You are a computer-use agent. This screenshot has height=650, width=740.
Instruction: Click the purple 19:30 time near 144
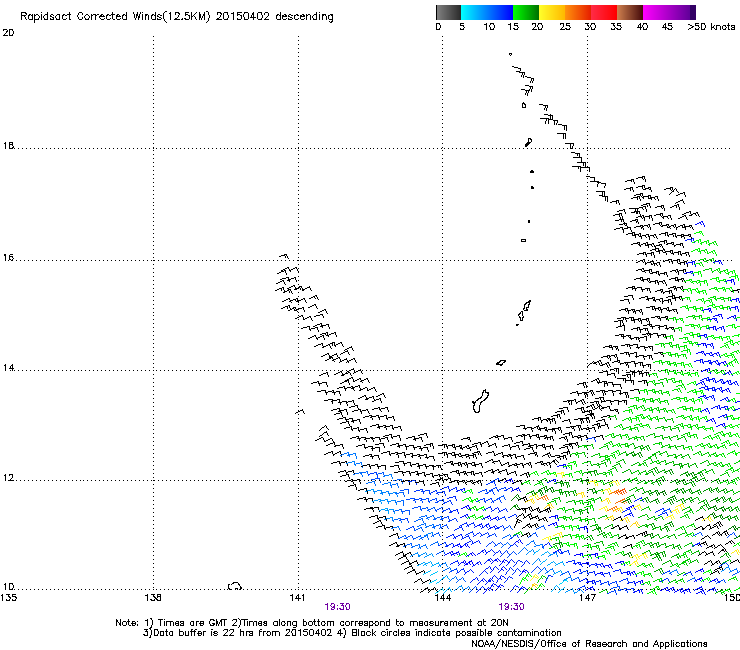pos(512,607)
